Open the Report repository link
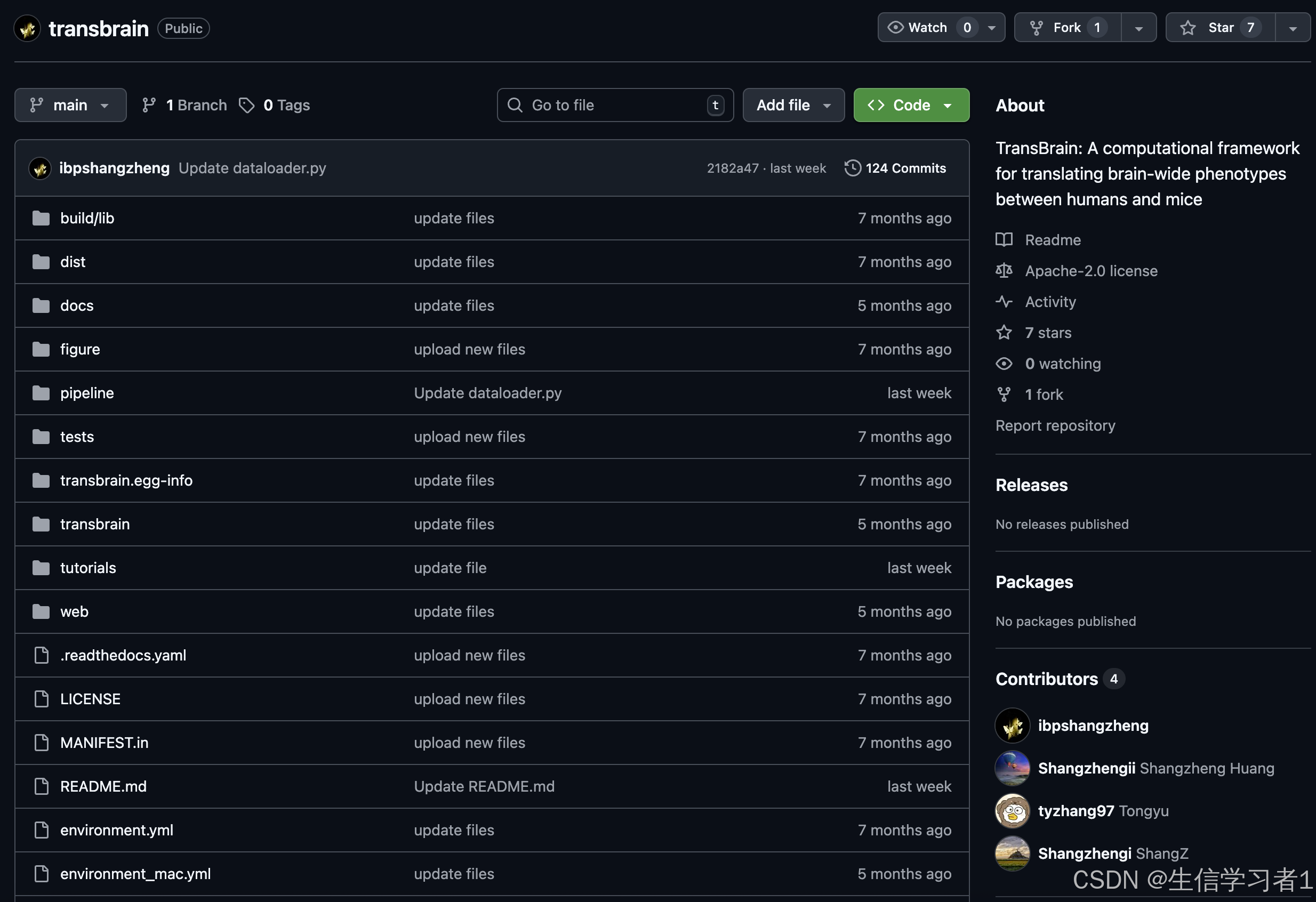Image resolution: width=1316 pixels, height=902 pixels. [x=1055, y=425]
